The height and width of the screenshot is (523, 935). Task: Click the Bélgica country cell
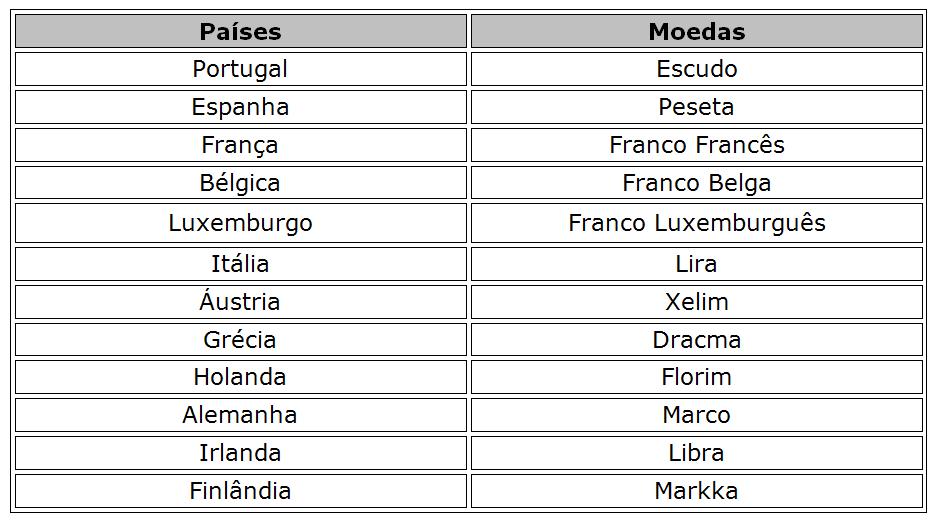tap(240, 182)
